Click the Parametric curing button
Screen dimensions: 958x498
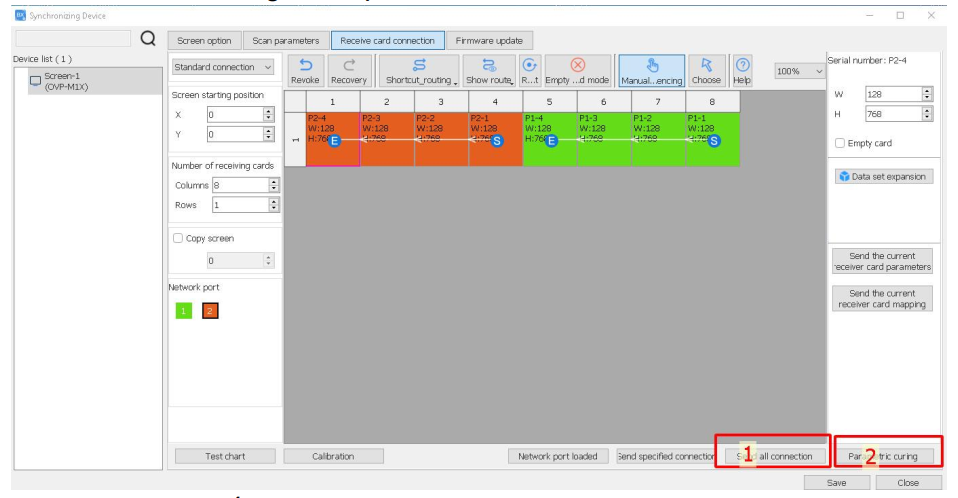point(883,456)
